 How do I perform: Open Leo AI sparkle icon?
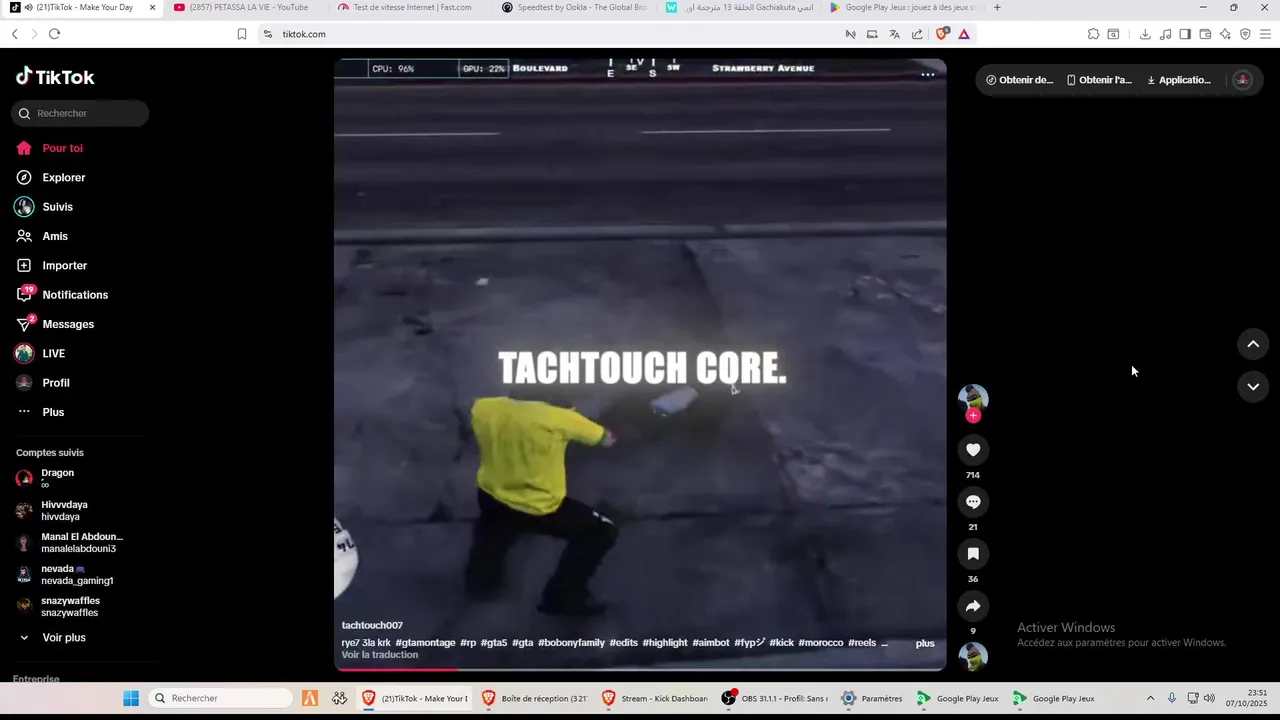(x=1225, y=34)
